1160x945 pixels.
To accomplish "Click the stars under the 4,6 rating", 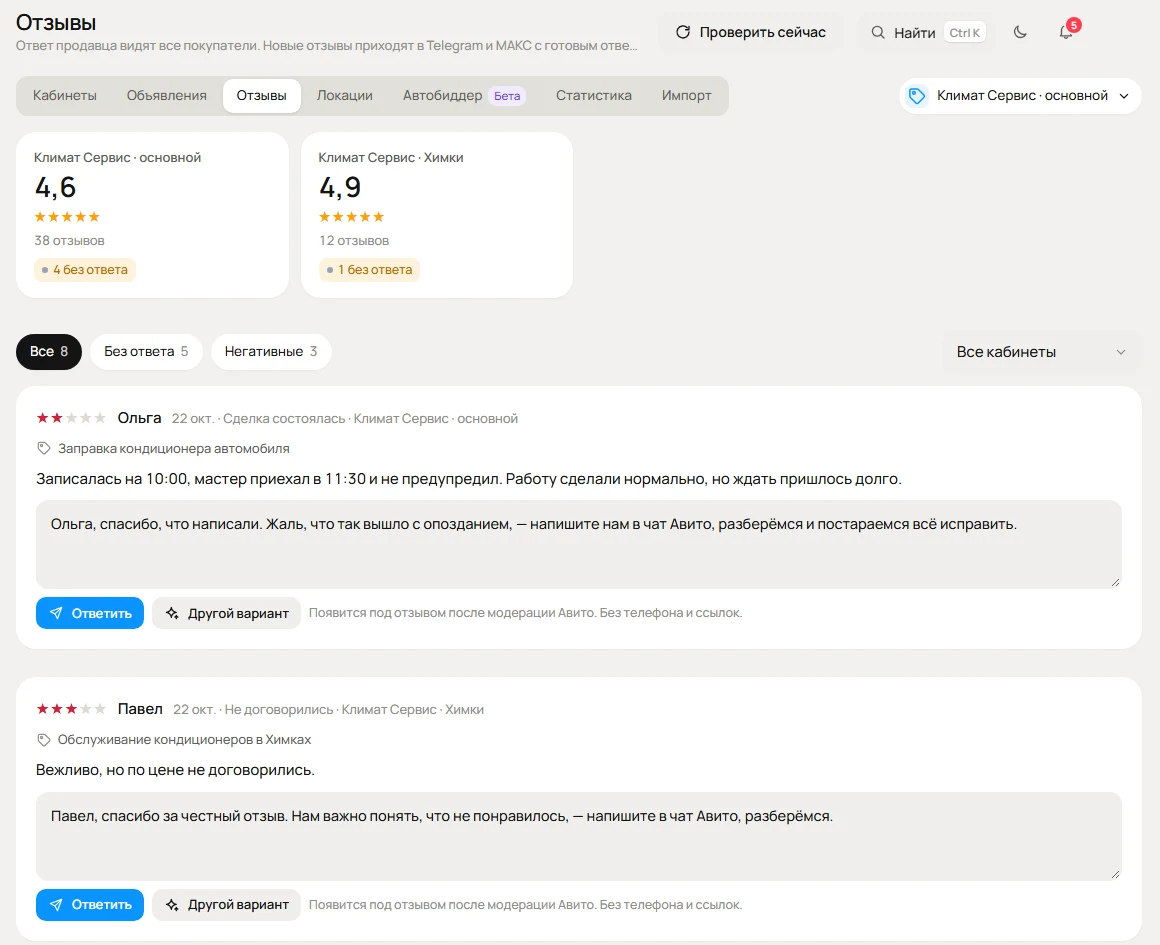I will coord(67,217).
